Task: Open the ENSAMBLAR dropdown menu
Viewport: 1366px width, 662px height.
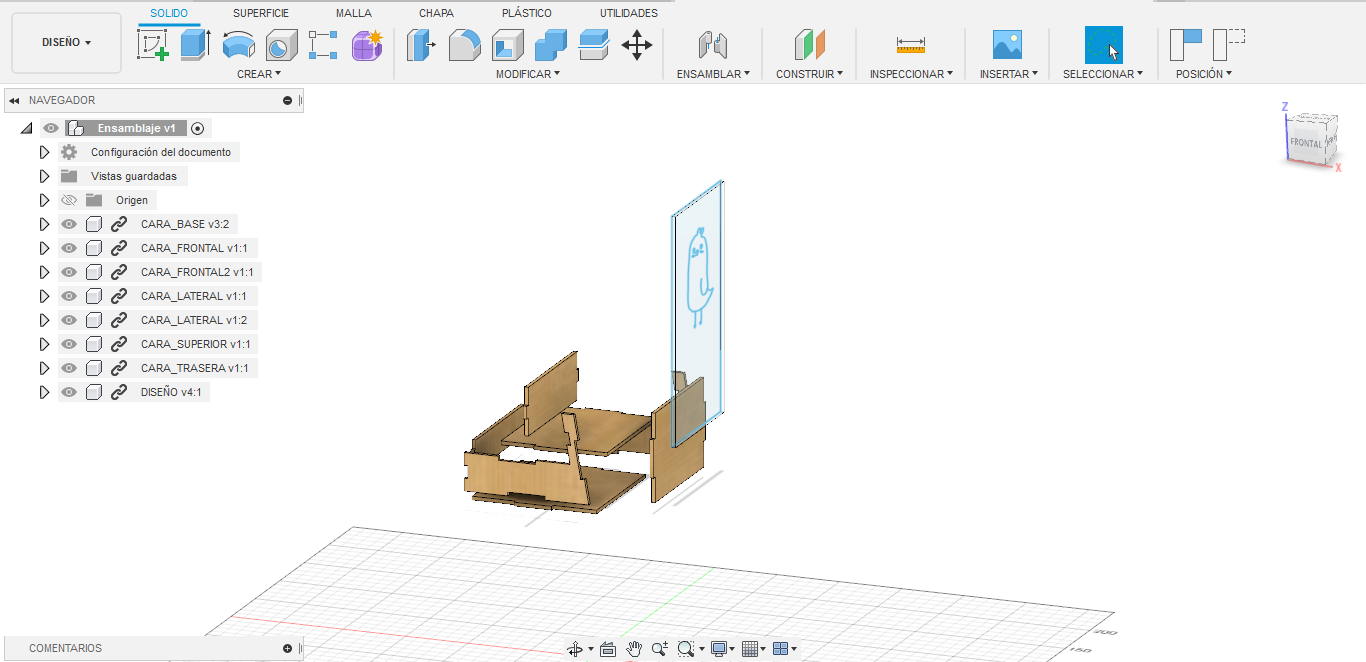Action: [713, 74]
